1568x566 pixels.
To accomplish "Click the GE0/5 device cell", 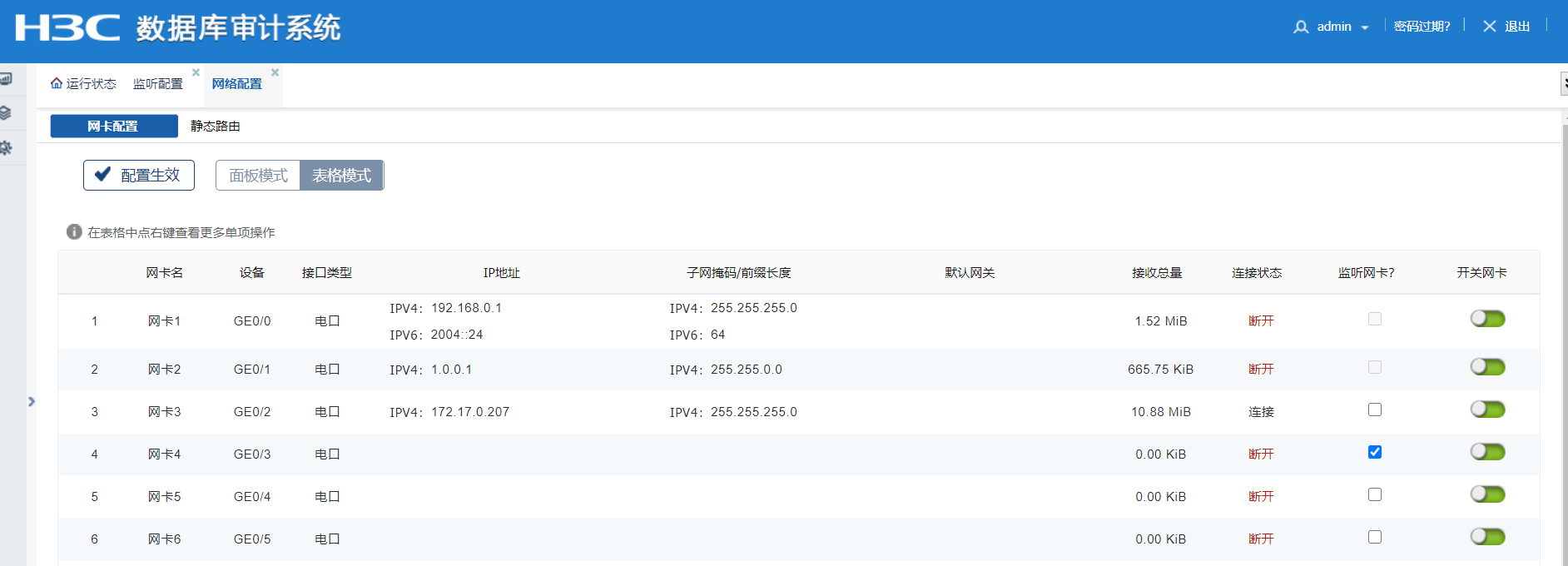I will [x=252, y=539].
